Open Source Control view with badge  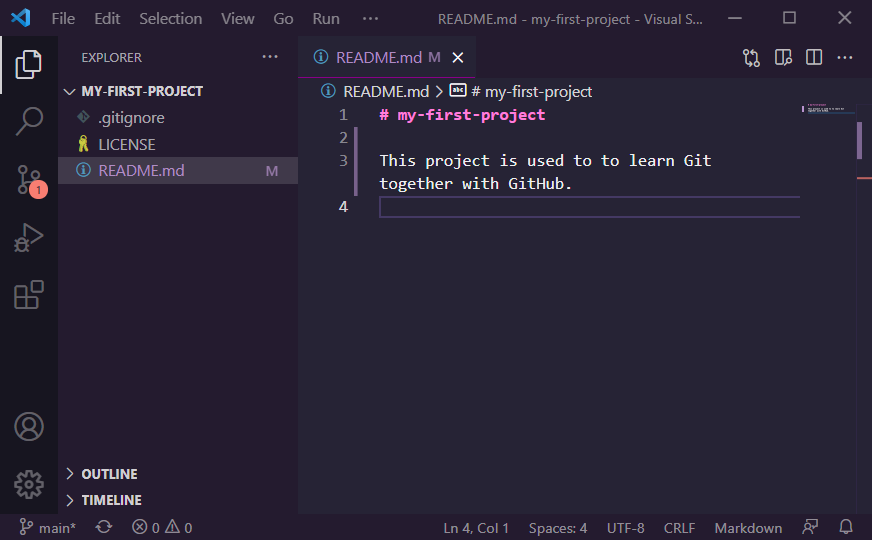click(29, 180)
